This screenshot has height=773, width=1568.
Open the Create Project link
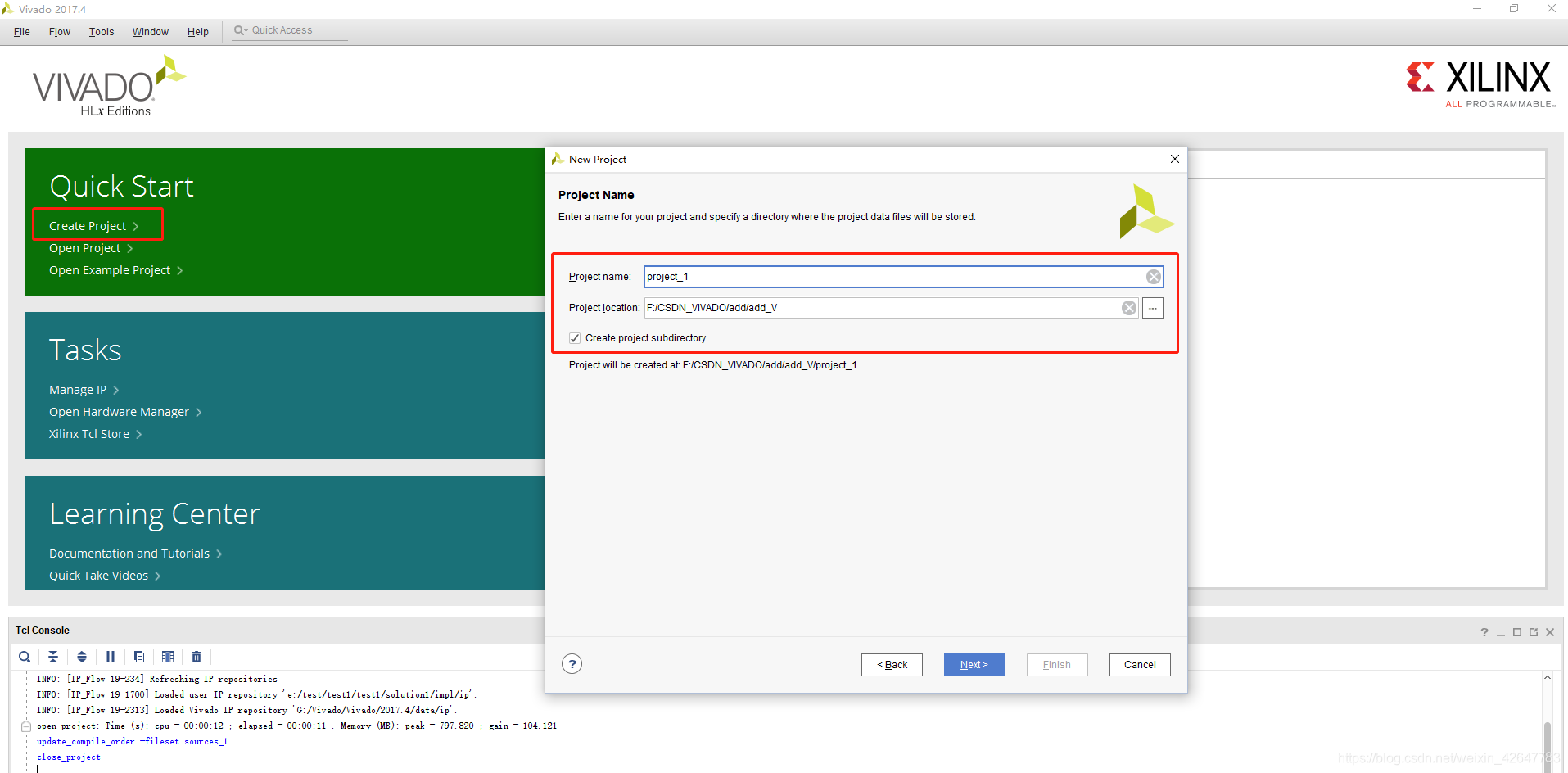pos(88,226)
